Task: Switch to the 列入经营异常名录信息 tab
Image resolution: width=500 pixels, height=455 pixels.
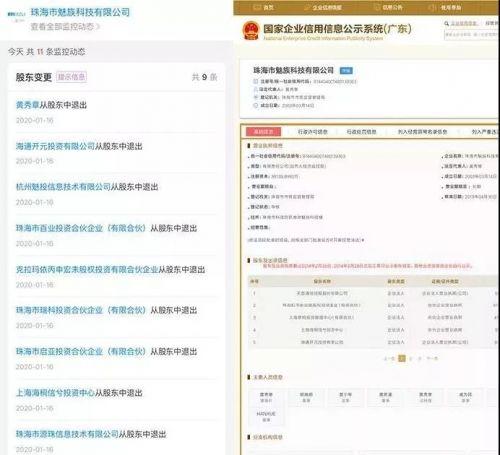Action: 422,132
